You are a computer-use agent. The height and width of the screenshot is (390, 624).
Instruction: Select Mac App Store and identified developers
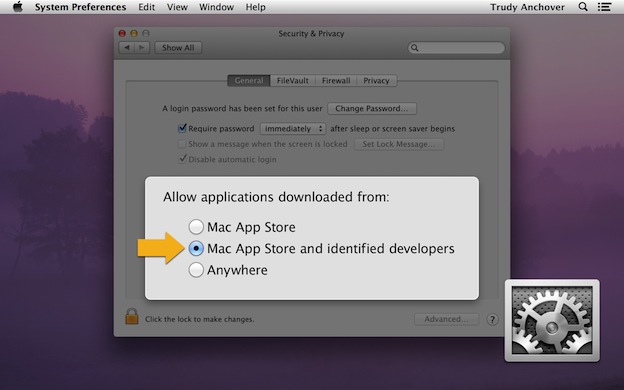point(196,248)
